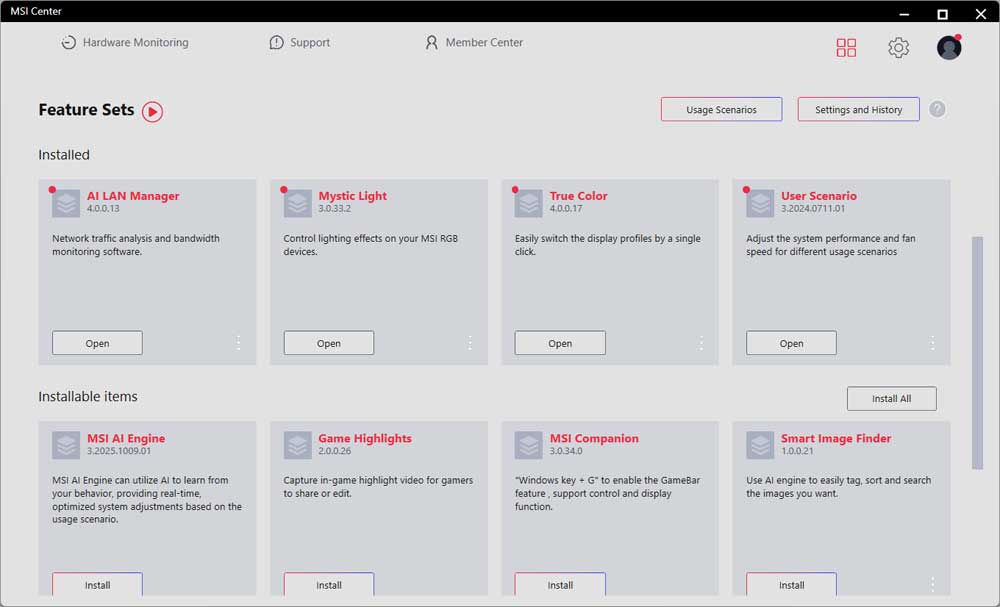Install Smart Image Finder
Viewport: 1000px width, 607px height.
[791, 584]
